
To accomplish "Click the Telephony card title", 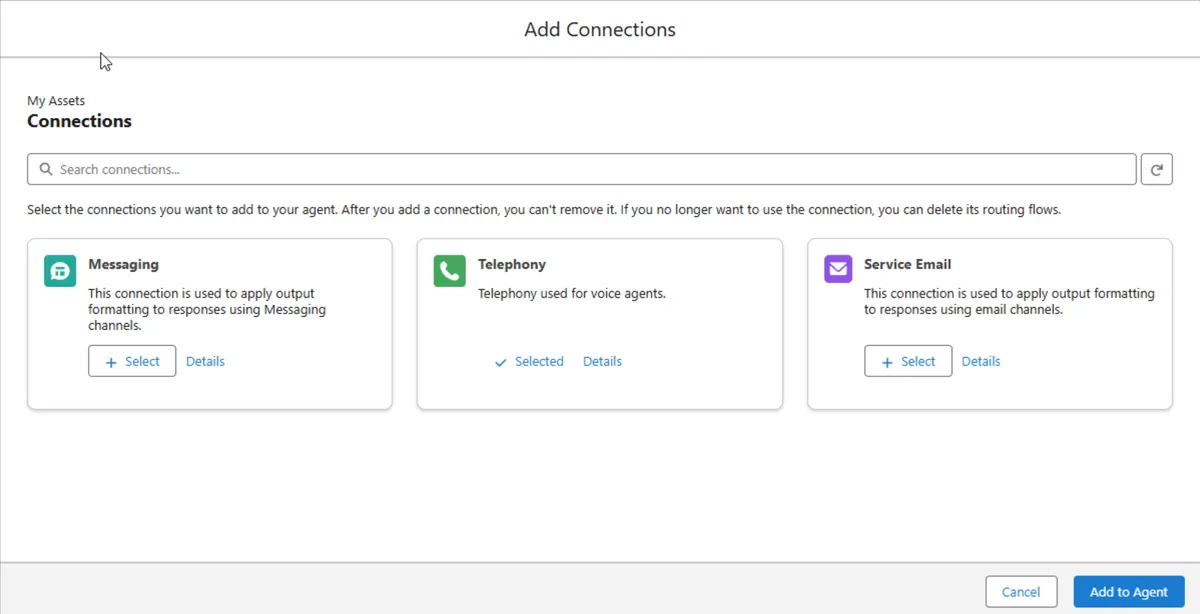I will (x=511, y=264).
